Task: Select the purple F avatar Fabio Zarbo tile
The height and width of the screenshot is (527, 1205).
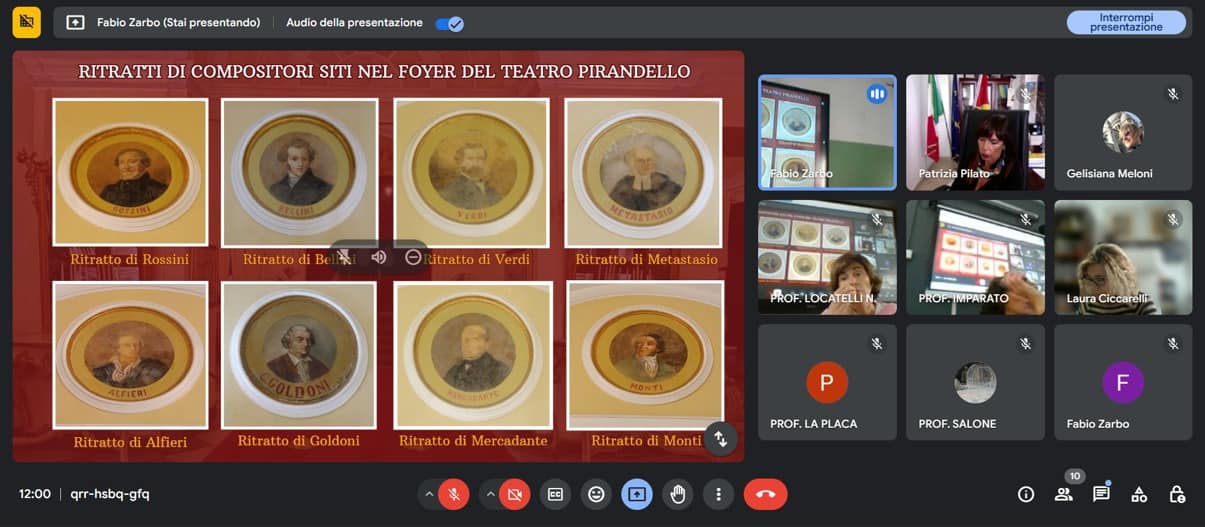Action: click(1123, 382)
